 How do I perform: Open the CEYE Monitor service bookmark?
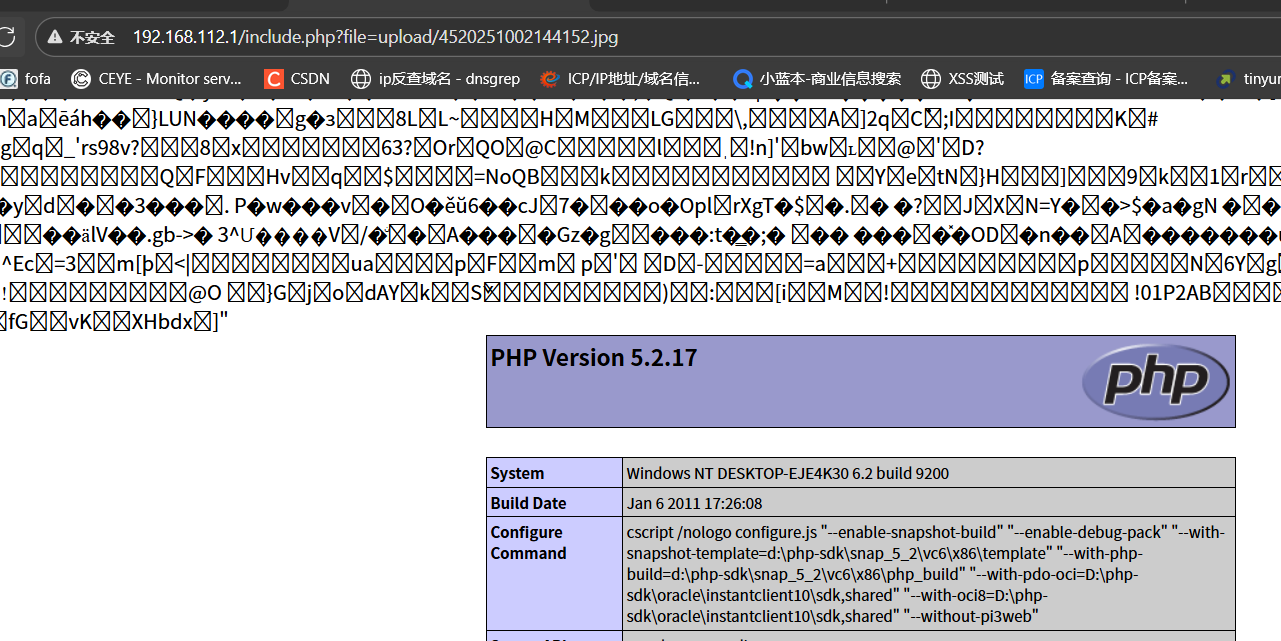point(156,78)
